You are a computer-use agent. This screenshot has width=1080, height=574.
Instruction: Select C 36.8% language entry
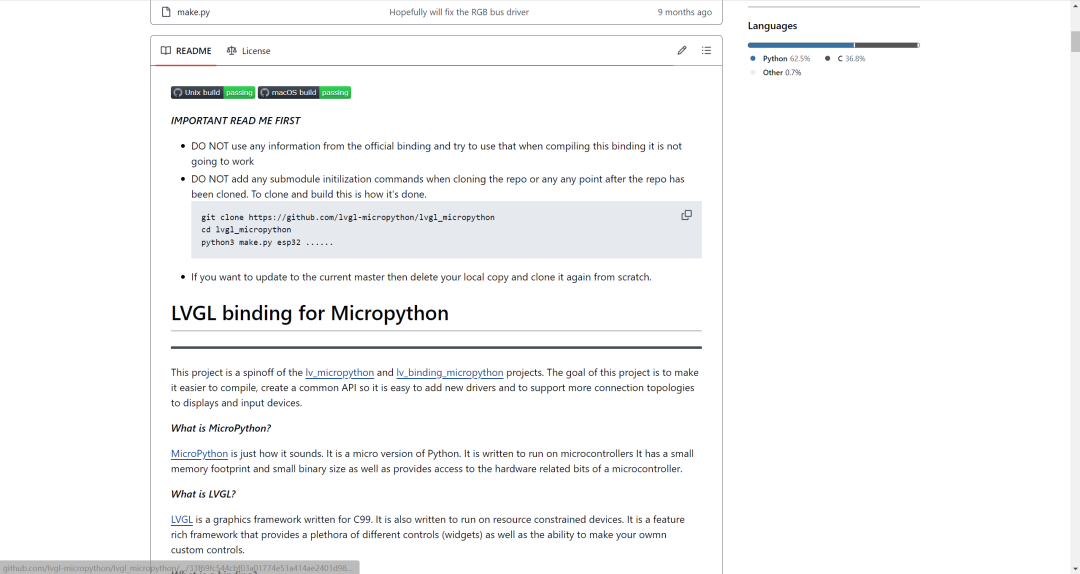tap(850, 59)
